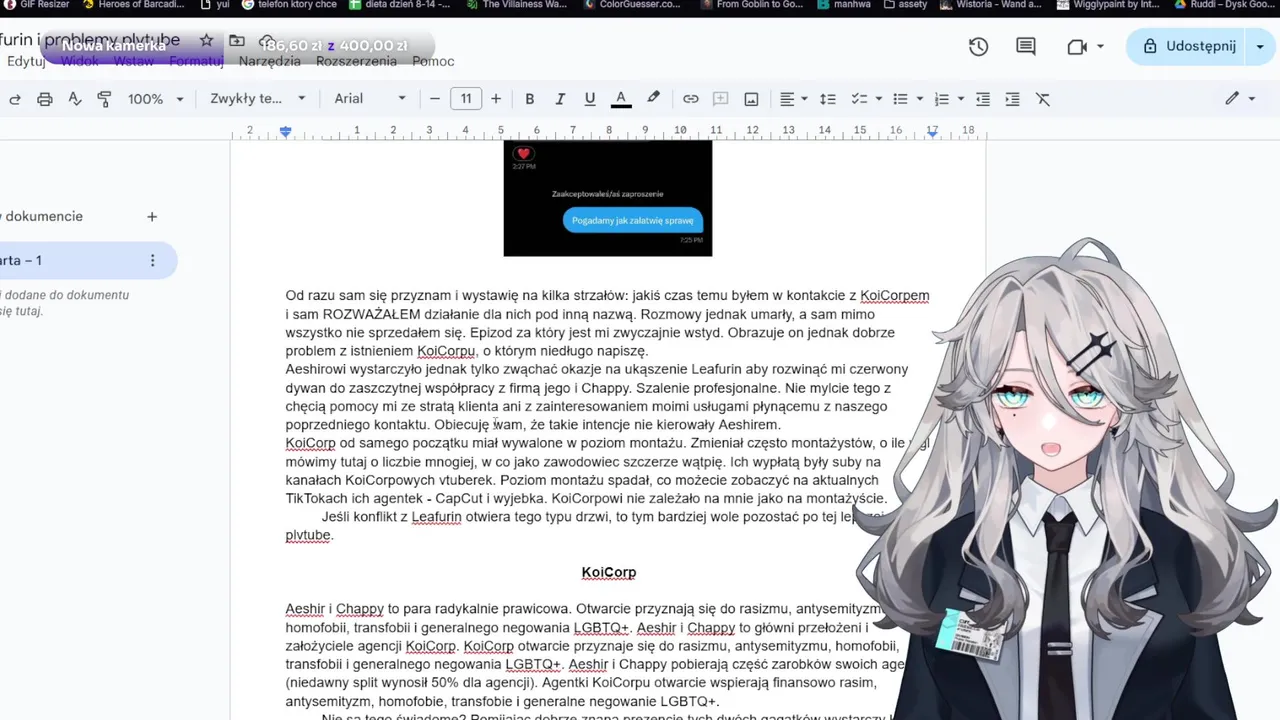Open the Narzędzia menu
Screen dimensions: 1280x720
pos(270,61)
